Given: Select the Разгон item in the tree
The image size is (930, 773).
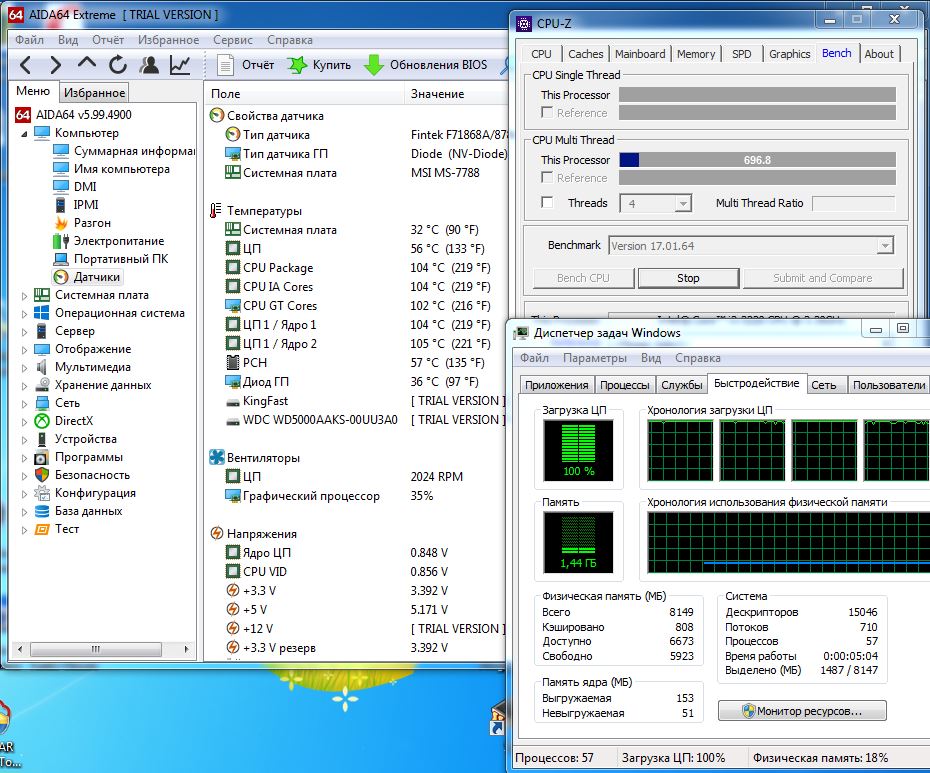Looking at the screenshot, I should pos(92,223).
